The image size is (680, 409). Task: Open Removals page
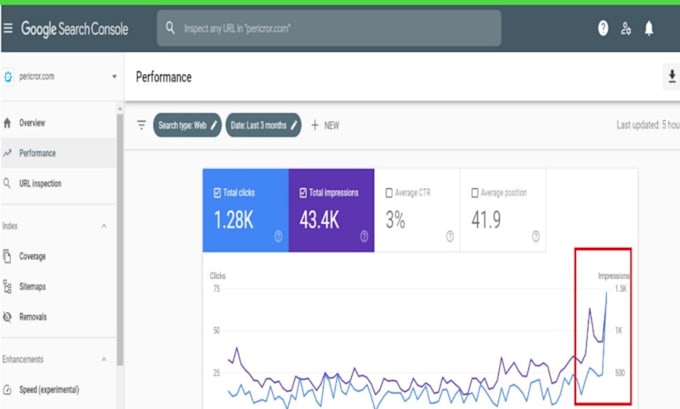pyautogui.click(x=59, y=317)
